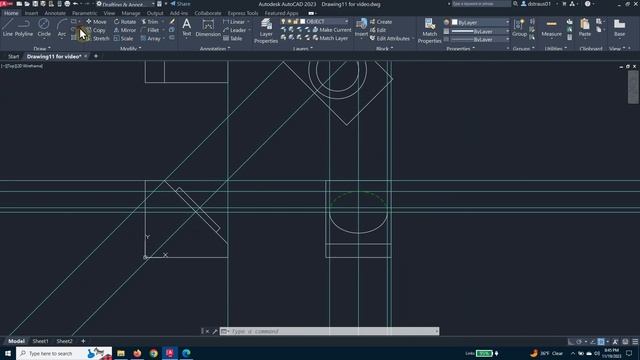The image size is (640, 360).
Task: Click the Rotate command
Action: (125, 22)
